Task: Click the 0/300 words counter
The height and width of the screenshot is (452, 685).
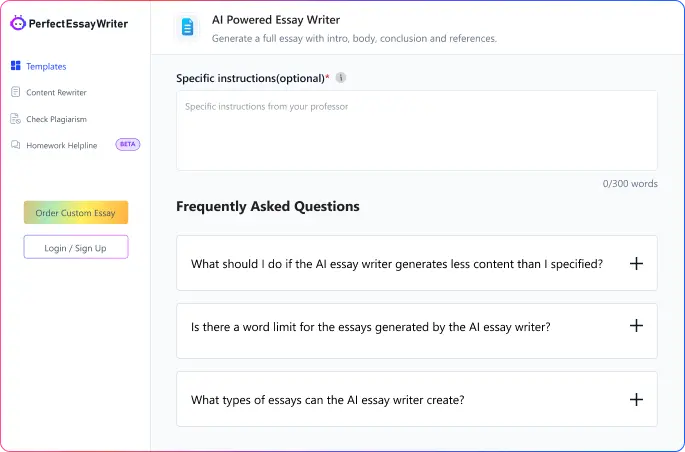Action: click(x=629, y=184)
